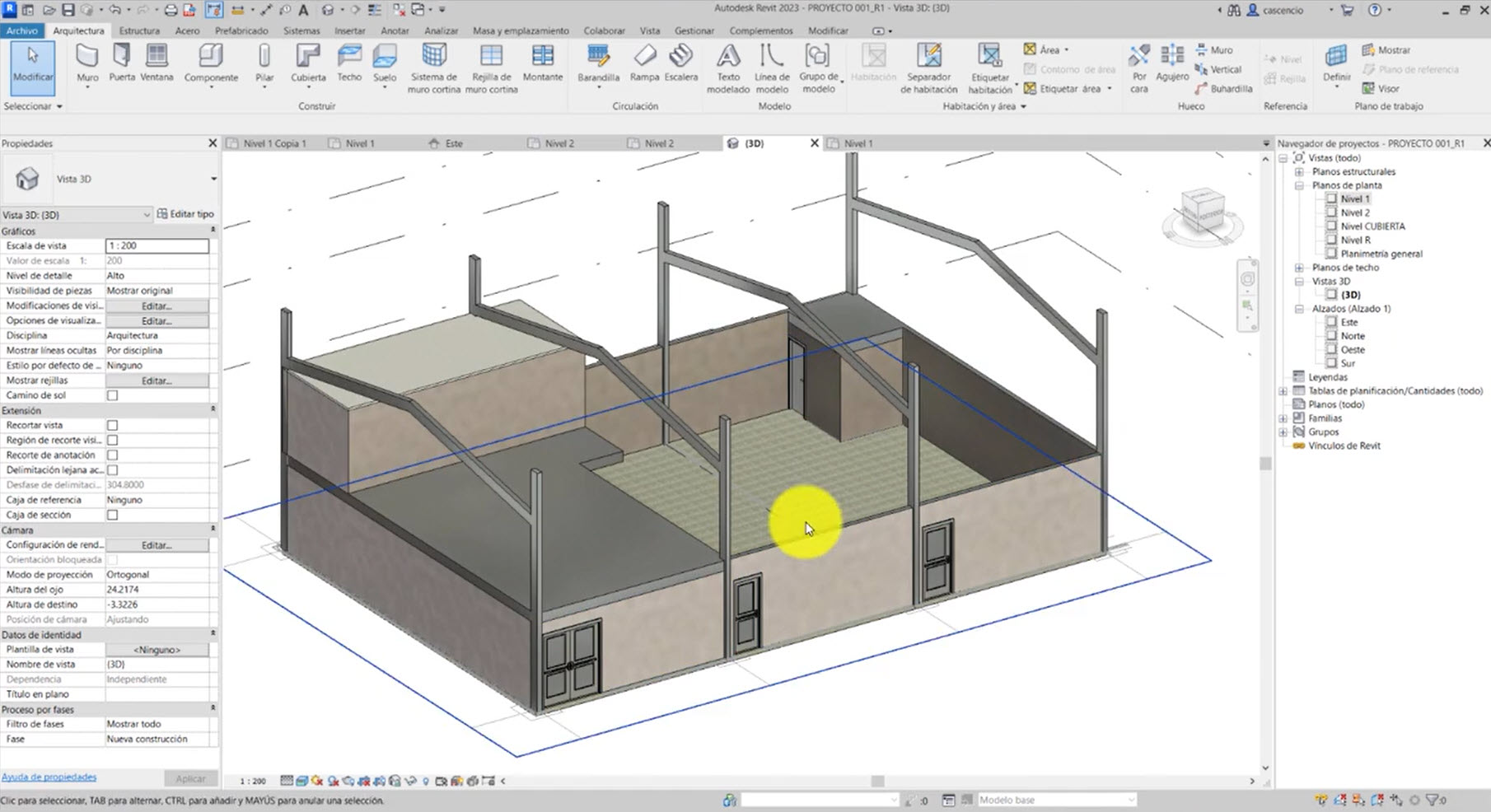The width and height of the screenshot is (1491, 812).
Task: Click the horizontal scrollbar of the 3D view
Action: [877, 781]
